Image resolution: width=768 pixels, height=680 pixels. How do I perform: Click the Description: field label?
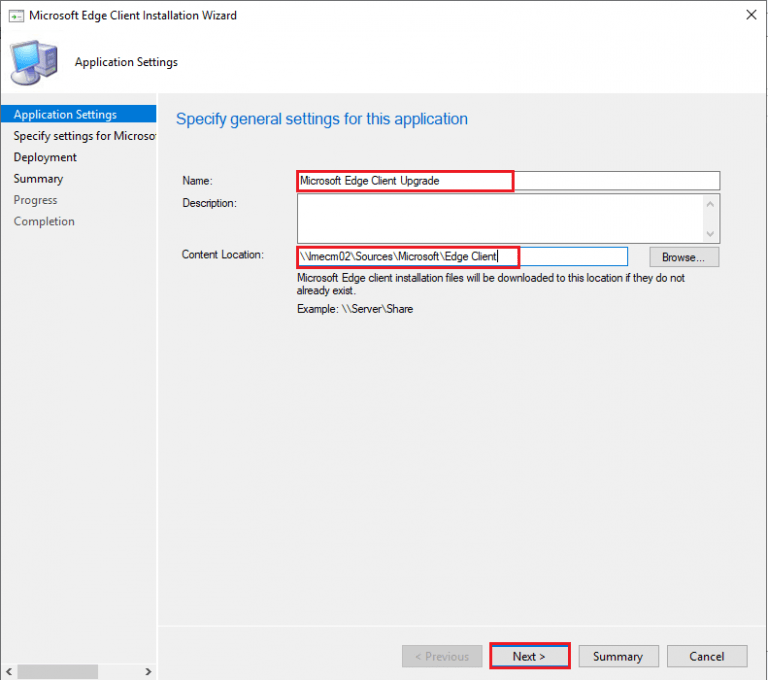click(210, 203)
